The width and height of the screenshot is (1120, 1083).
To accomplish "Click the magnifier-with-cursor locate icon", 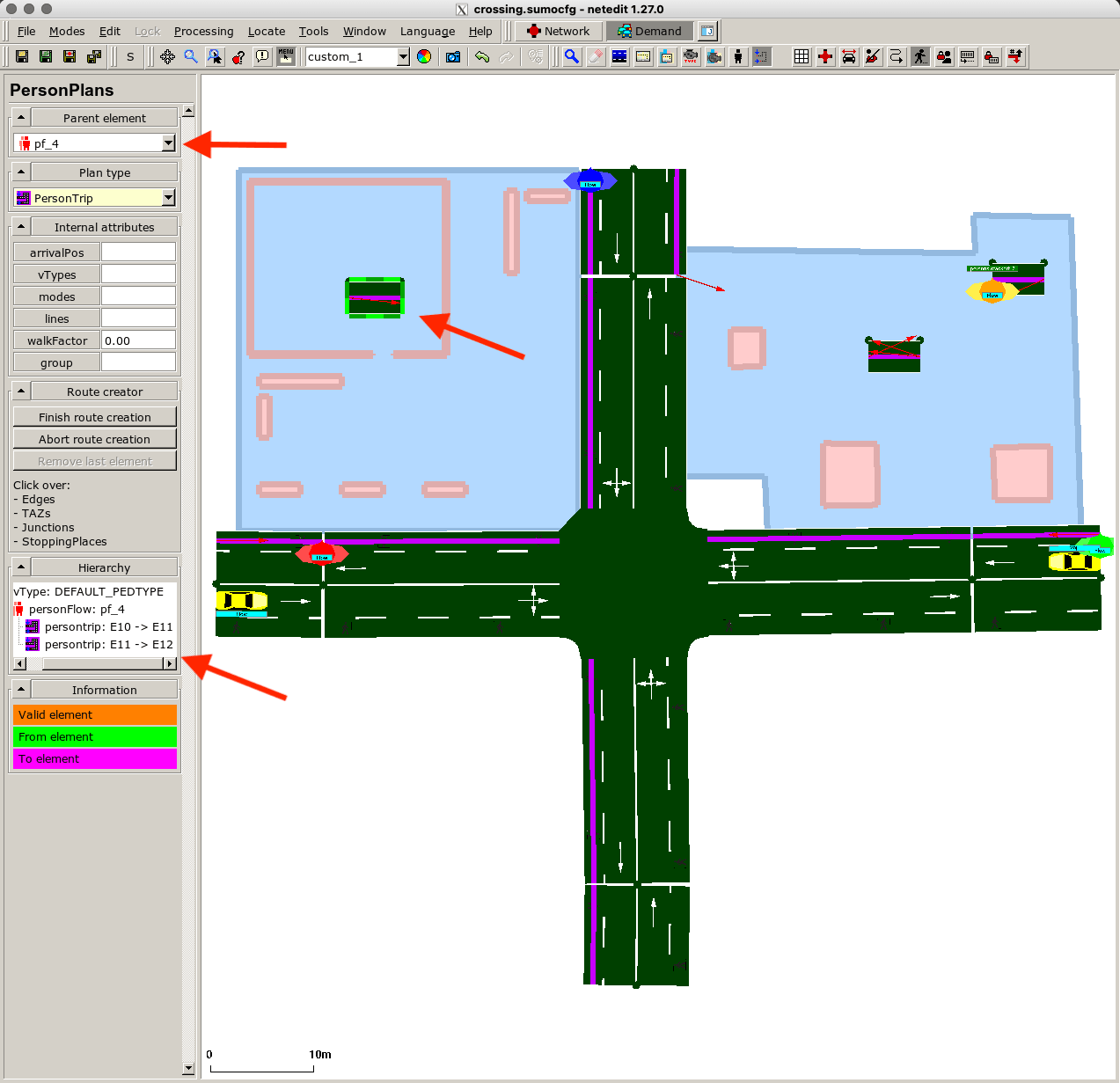I will [x=215, y=56].
